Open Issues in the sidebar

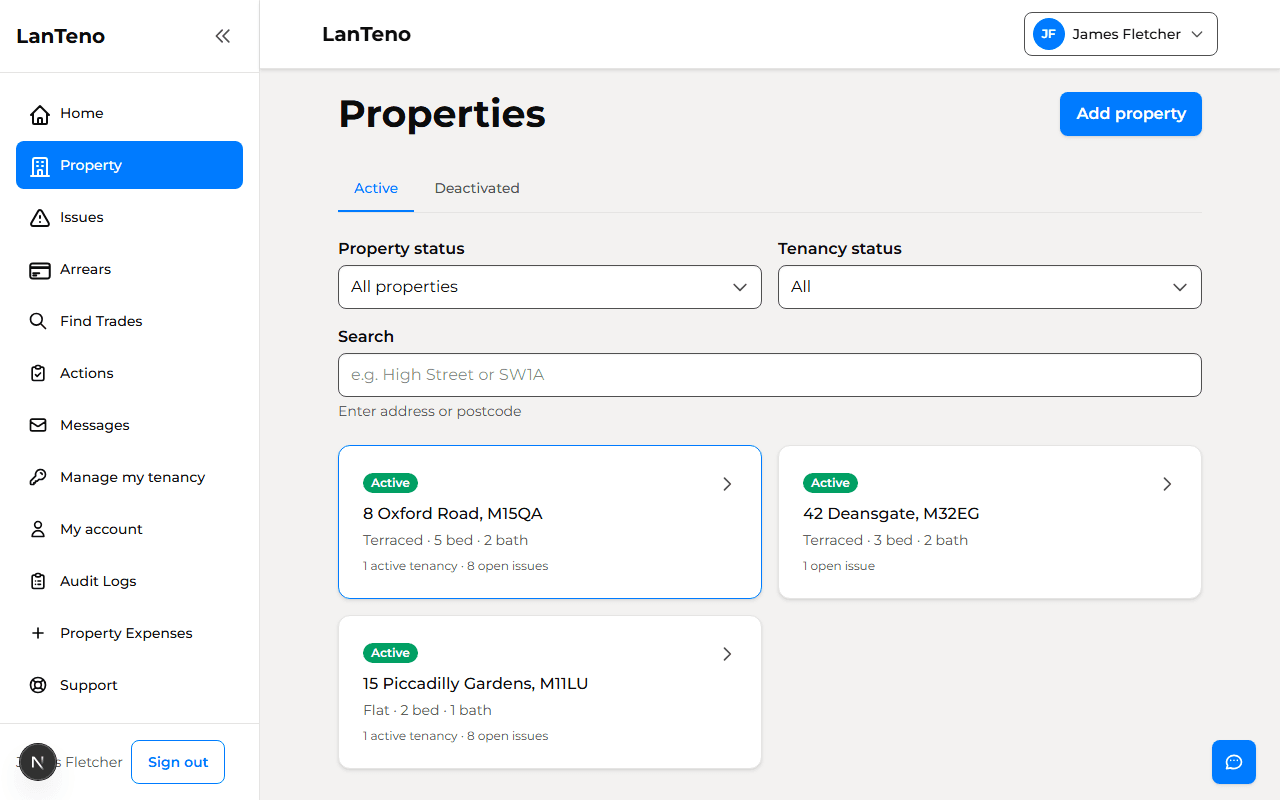(x=129, y=217)
